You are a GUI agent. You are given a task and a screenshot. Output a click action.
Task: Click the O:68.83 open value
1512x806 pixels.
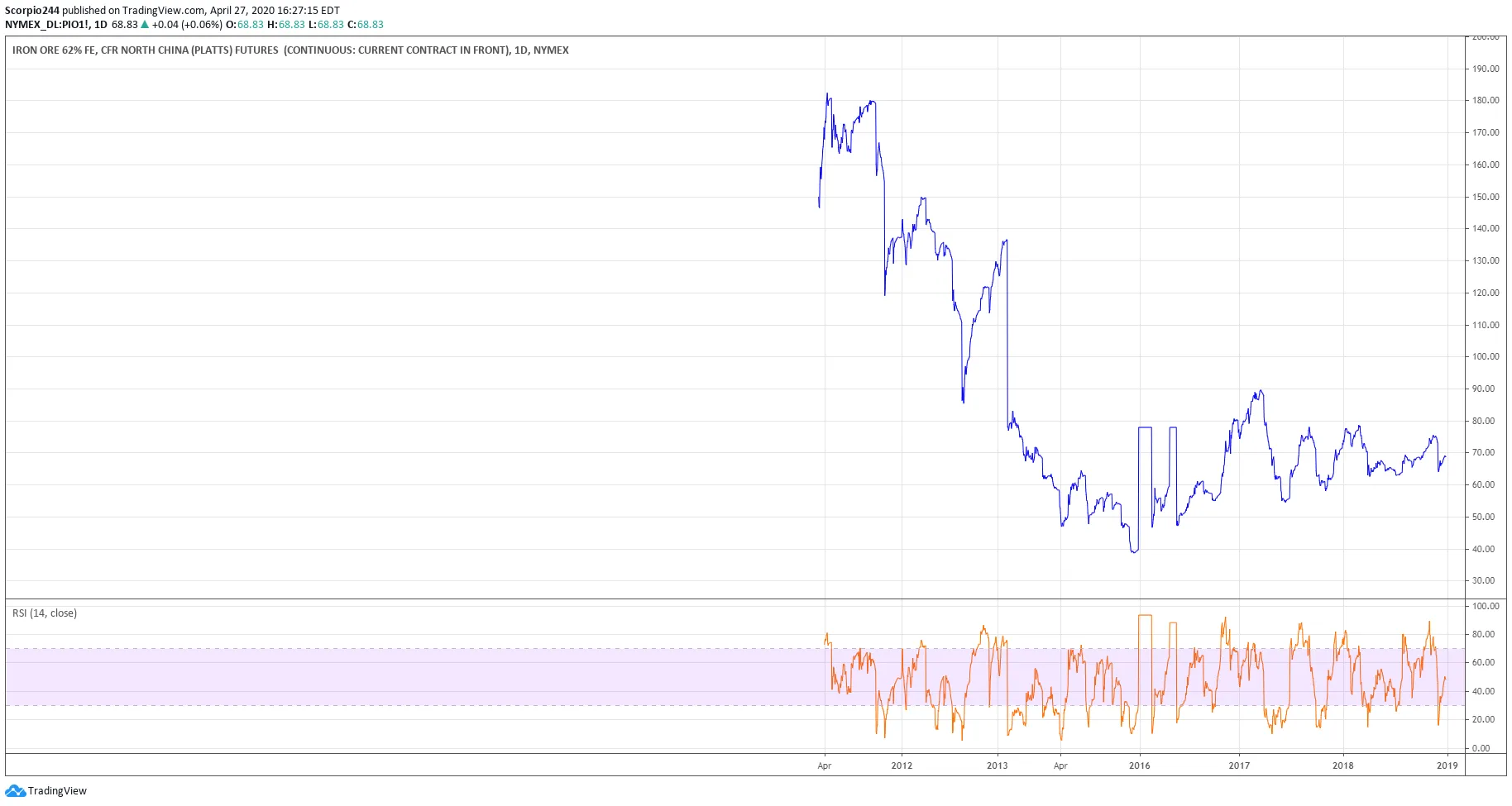coord(245,25)
